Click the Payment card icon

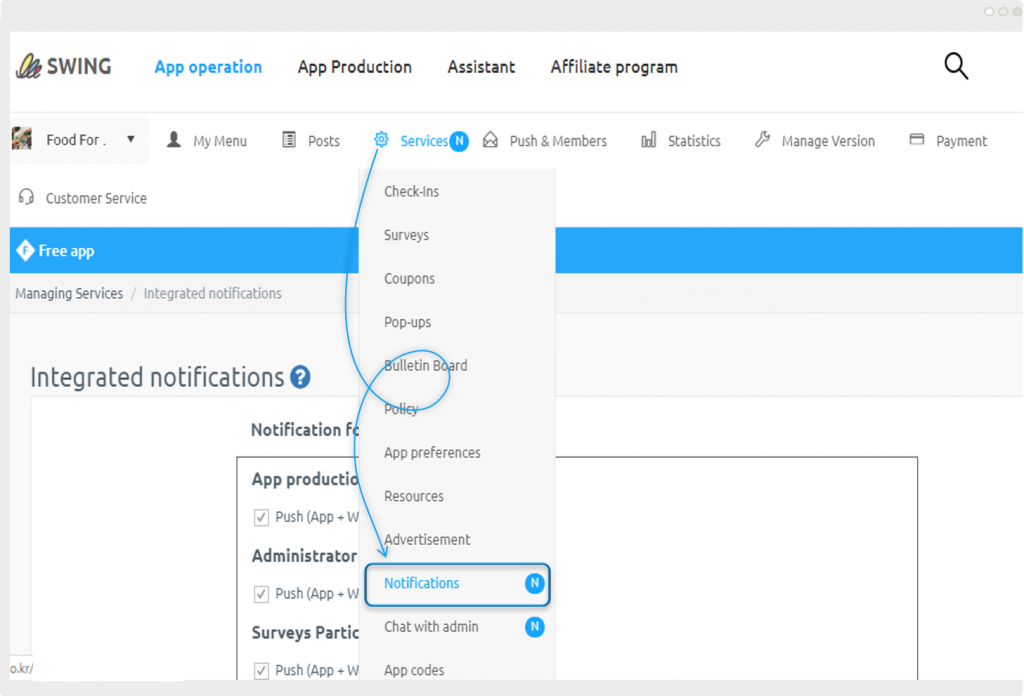(917, 140)
